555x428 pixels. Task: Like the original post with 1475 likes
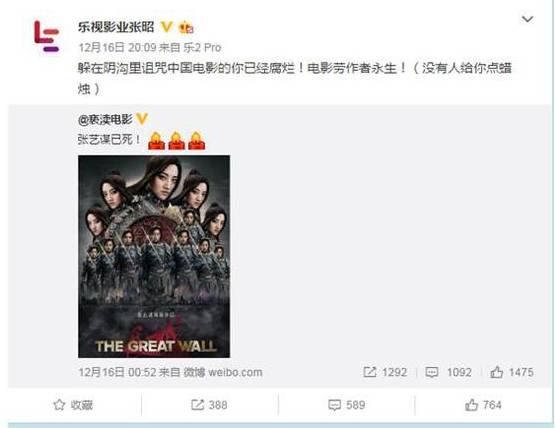[x=512, y=372]
